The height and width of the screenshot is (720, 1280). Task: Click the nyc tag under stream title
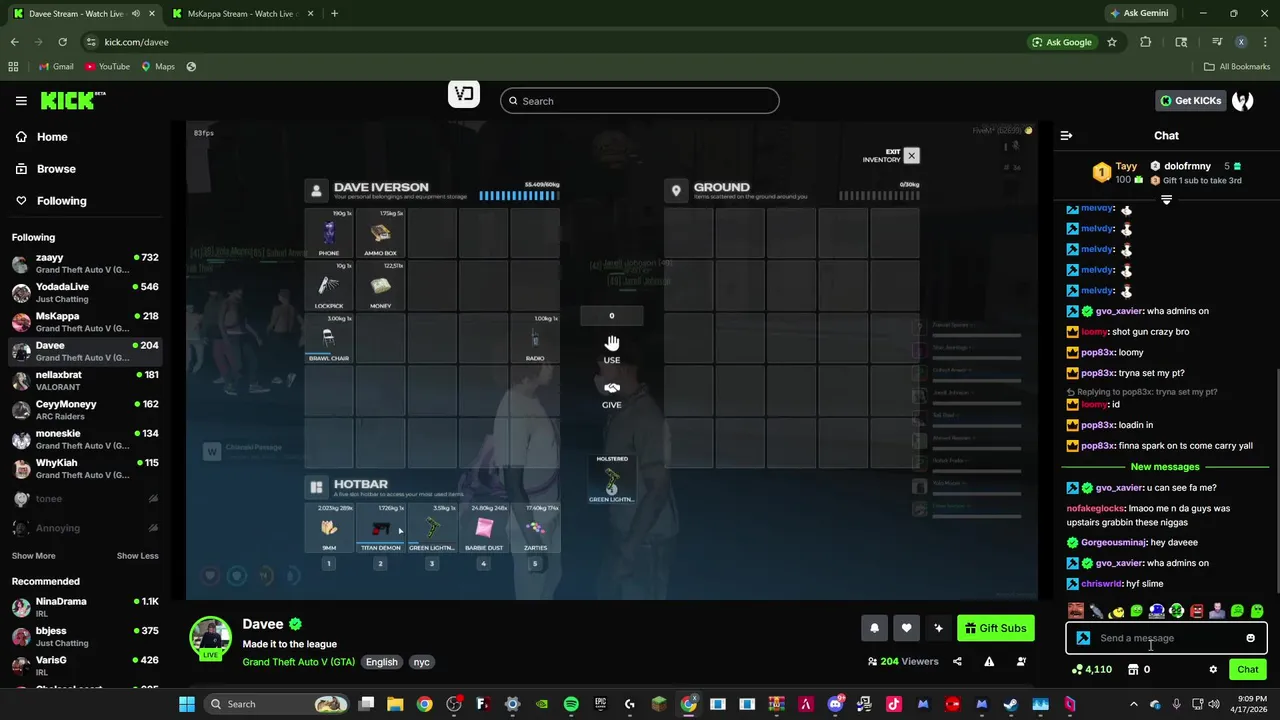pyautogui.click(x=422, y=662)
